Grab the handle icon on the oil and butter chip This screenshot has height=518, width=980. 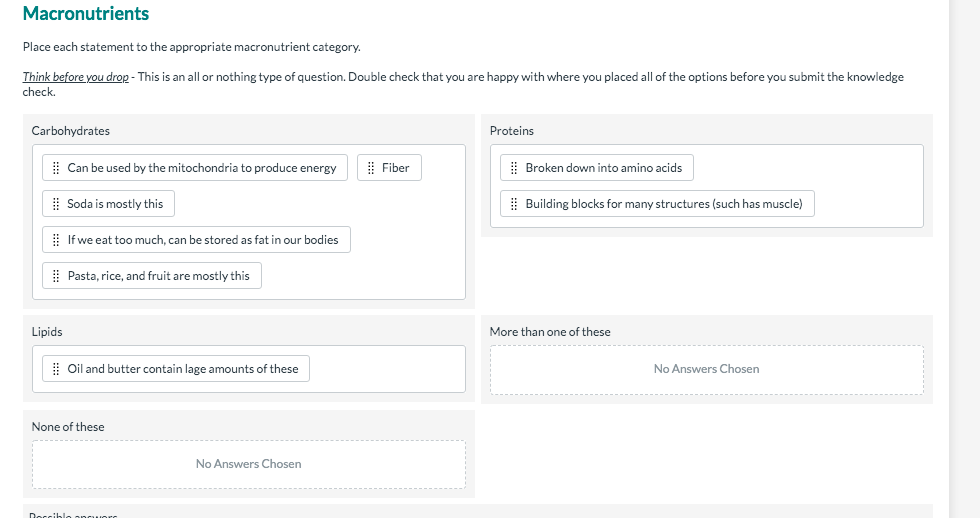coord(57,369)
